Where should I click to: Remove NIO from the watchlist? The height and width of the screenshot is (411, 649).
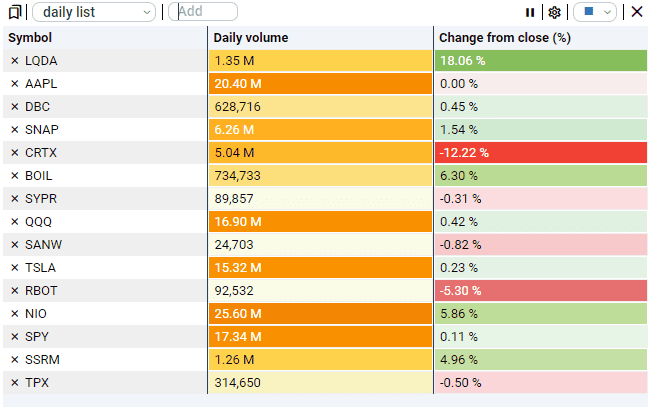pyautogui.click(x=14, y=314)
